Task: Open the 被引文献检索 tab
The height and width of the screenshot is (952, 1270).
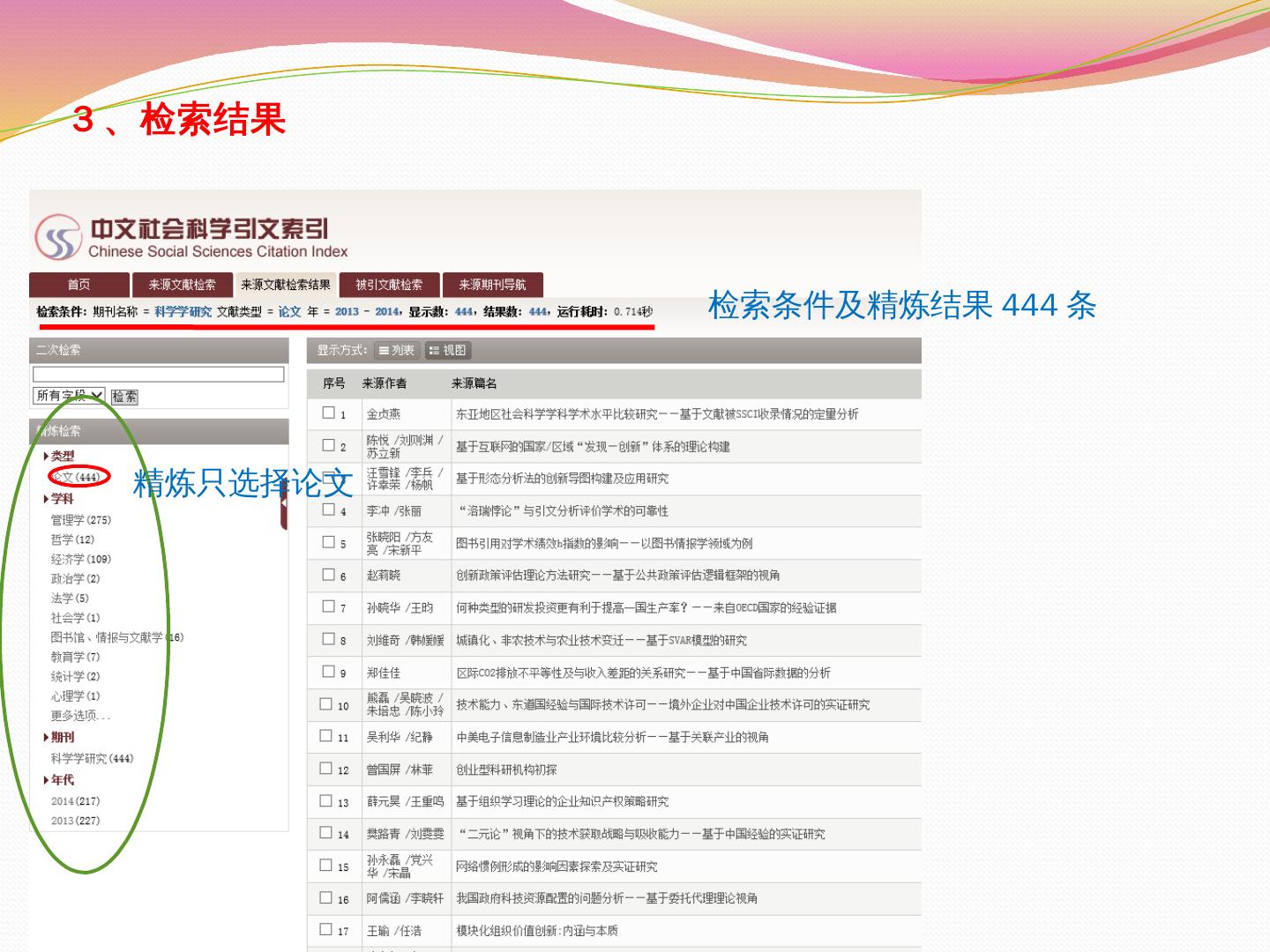Action: (x=389, y=285)
